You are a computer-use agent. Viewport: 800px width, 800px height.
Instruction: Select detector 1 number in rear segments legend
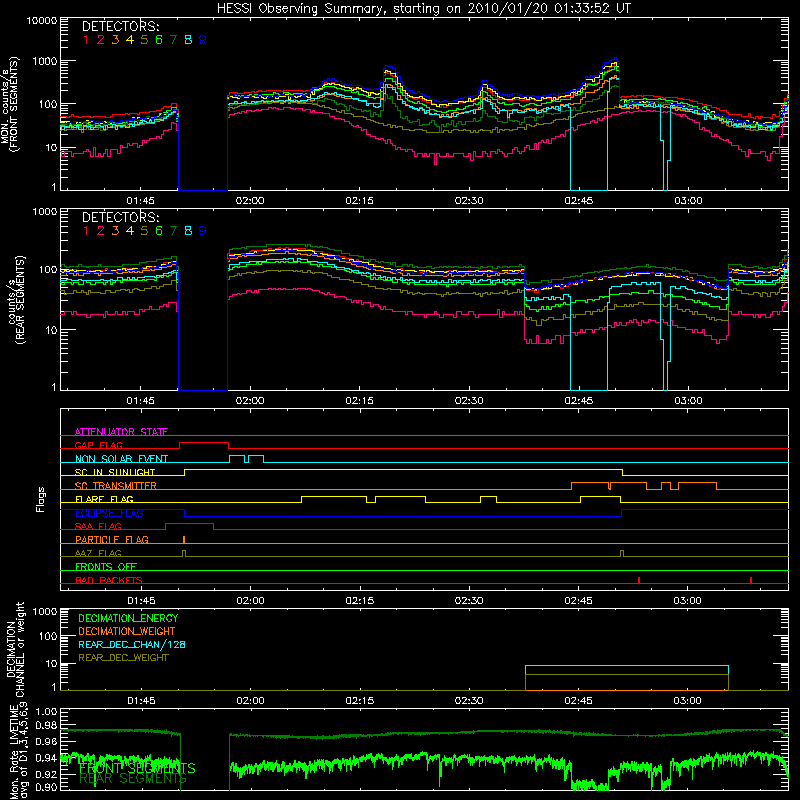point(86,231)
